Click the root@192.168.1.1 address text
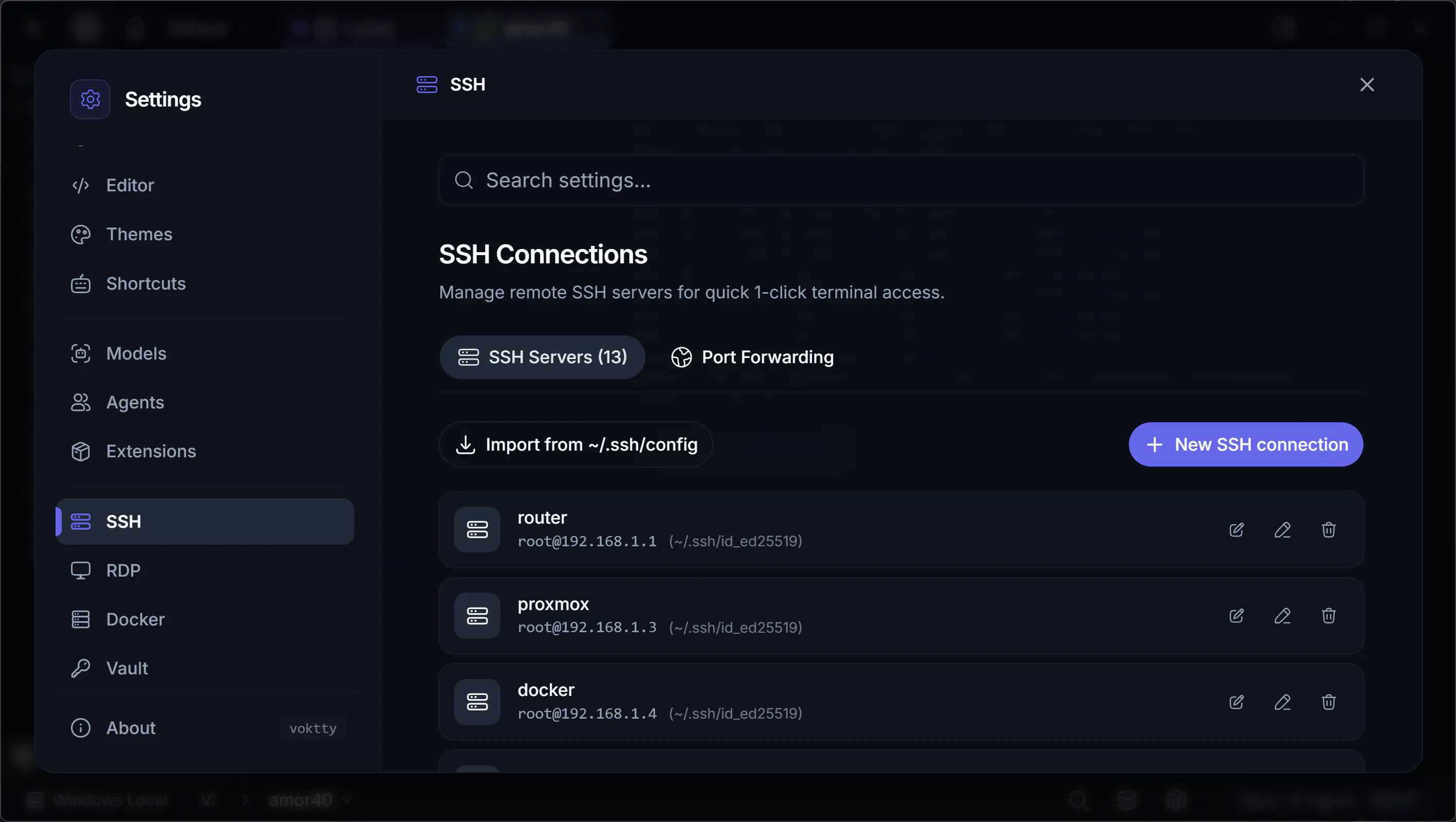The height and width of the screenshot is (822, 1456). pos(587,541)
